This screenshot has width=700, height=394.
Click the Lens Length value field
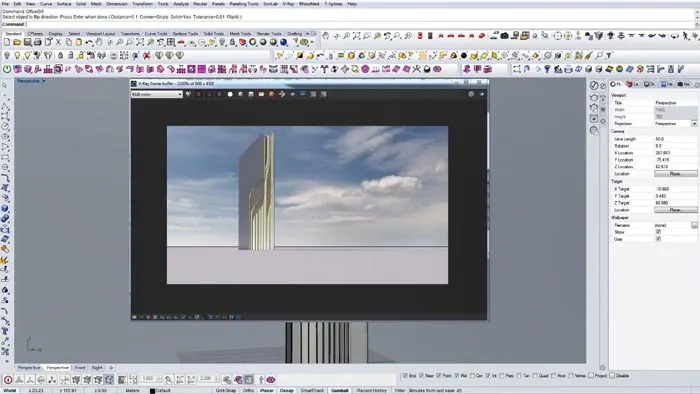pos(675,139)
